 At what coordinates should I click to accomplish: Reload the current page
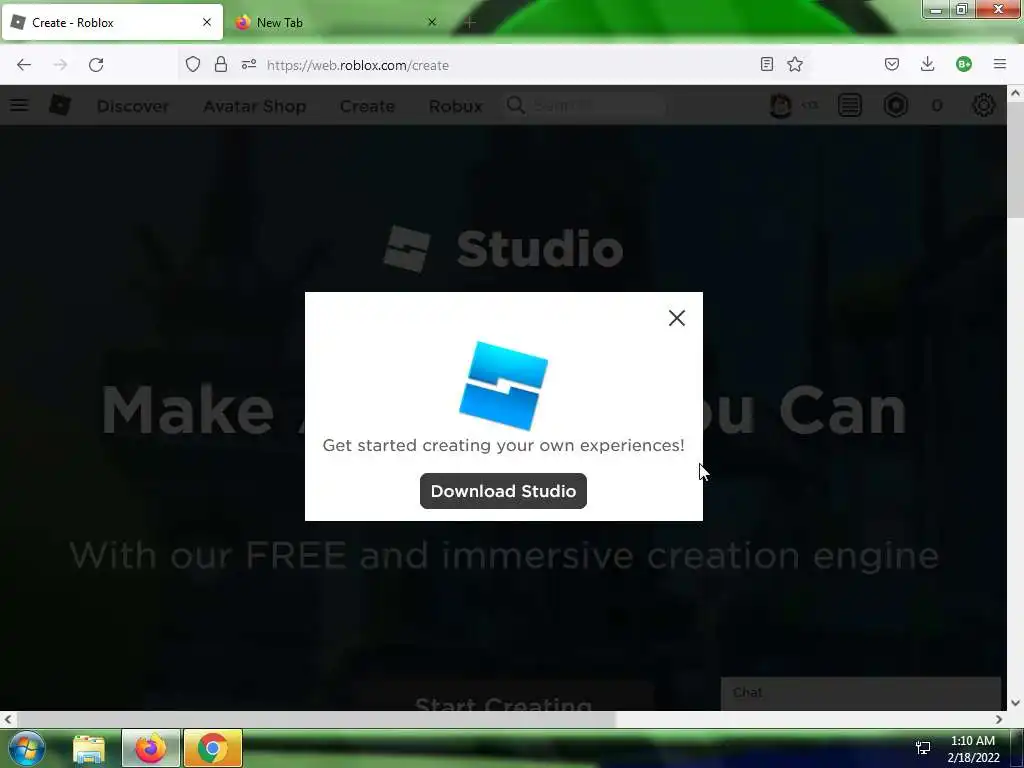click(x=96, y=65)
